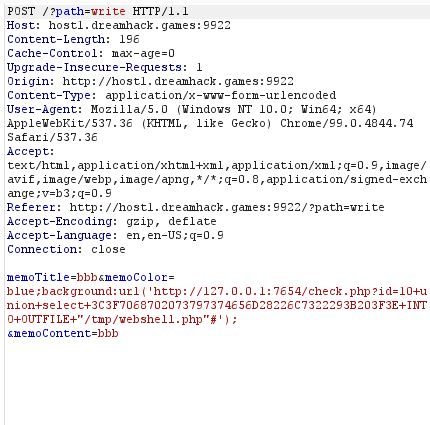Click the User-Agent header name
Viewport: 430px width, 425px height.
pyautogui.click(x=42, y=110)
